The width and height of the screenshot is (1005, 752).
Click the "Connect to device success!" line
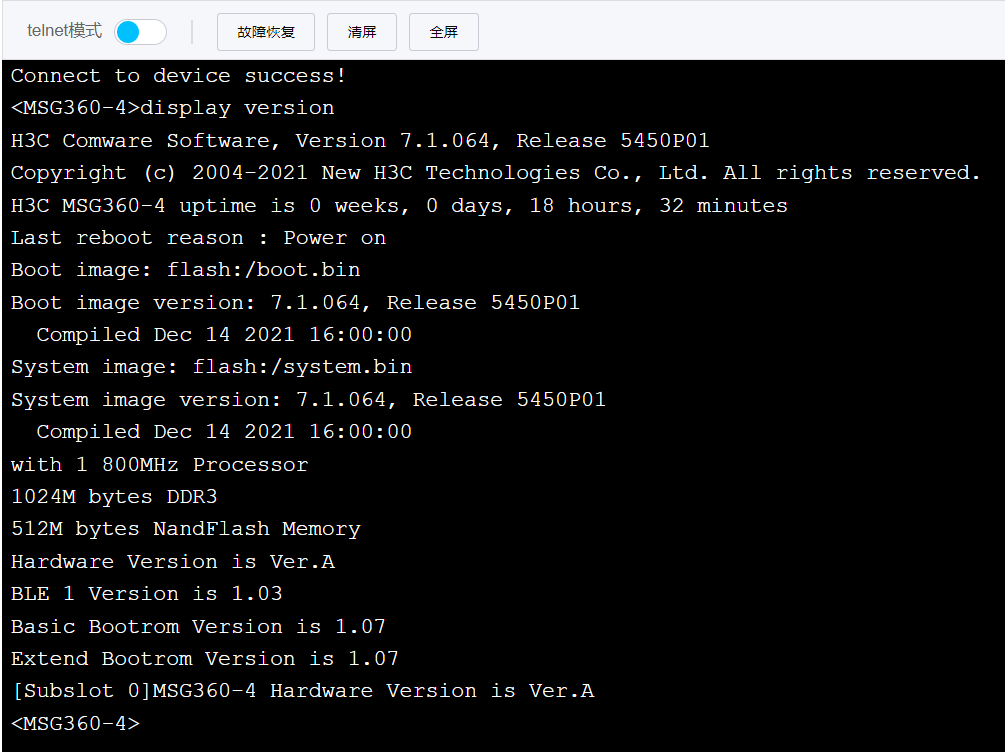click(179, 76)
